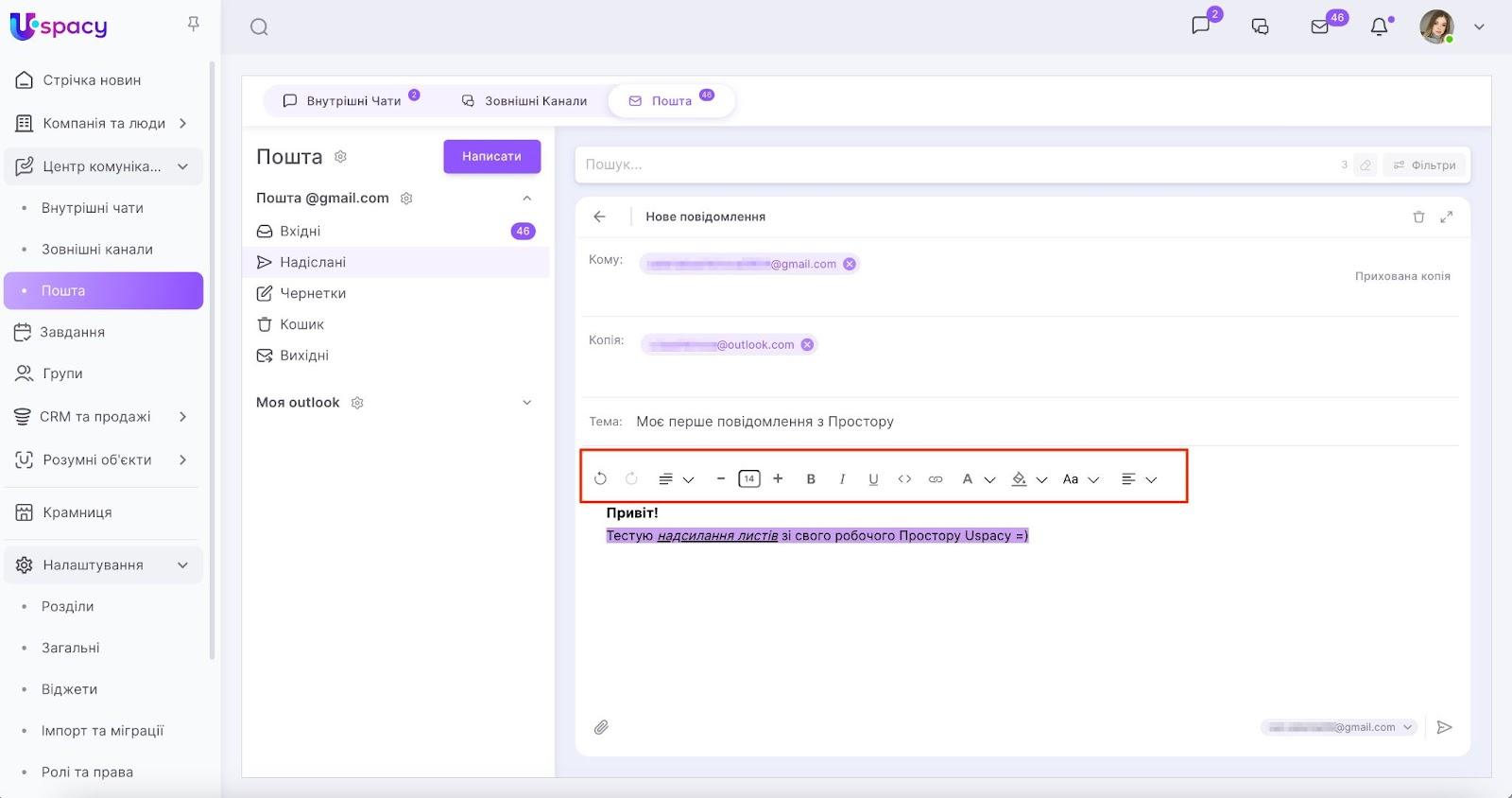Delete the draft using trash icon
This screenshot has height=798, width=1512.
coord(1418,217)
